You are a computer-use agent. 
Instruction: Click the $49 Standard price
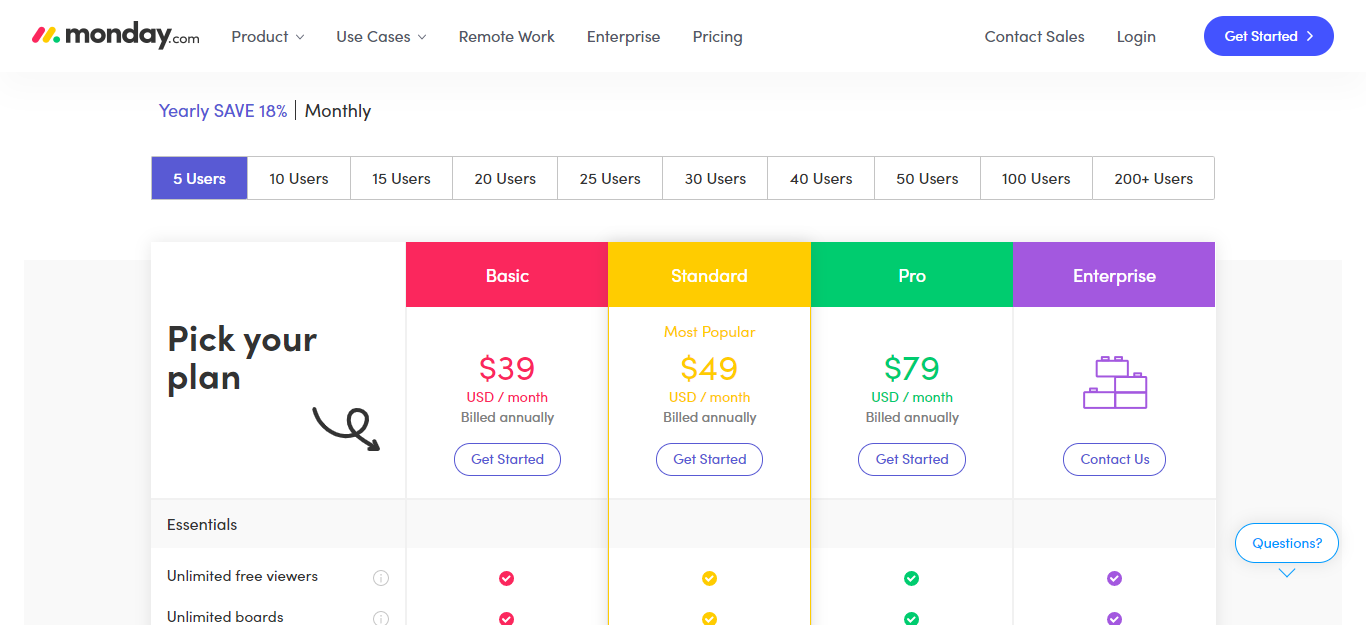[x=709, y=369]
